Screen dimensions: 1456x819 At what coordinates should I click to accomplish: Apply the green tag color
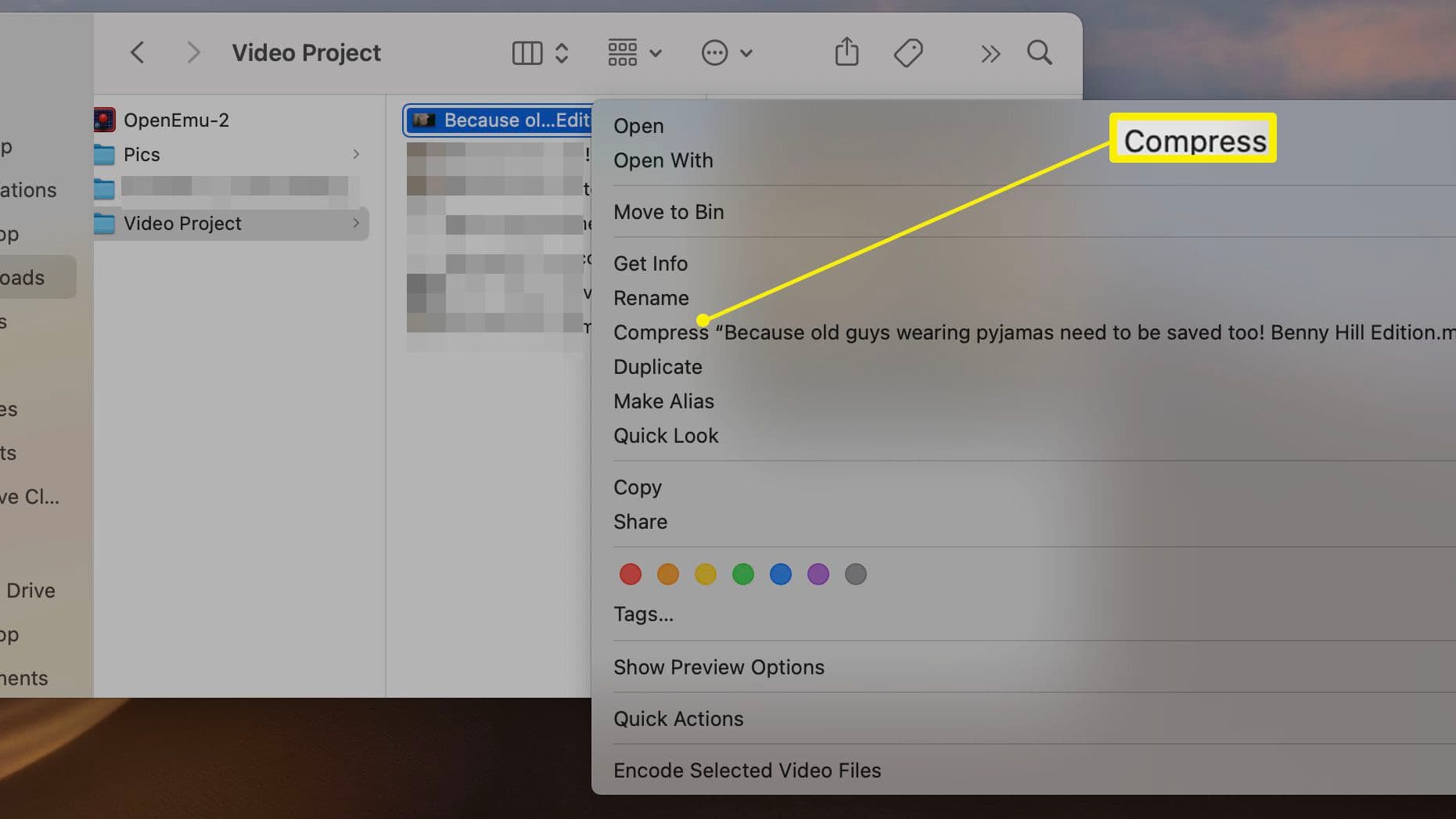[743, 574]
